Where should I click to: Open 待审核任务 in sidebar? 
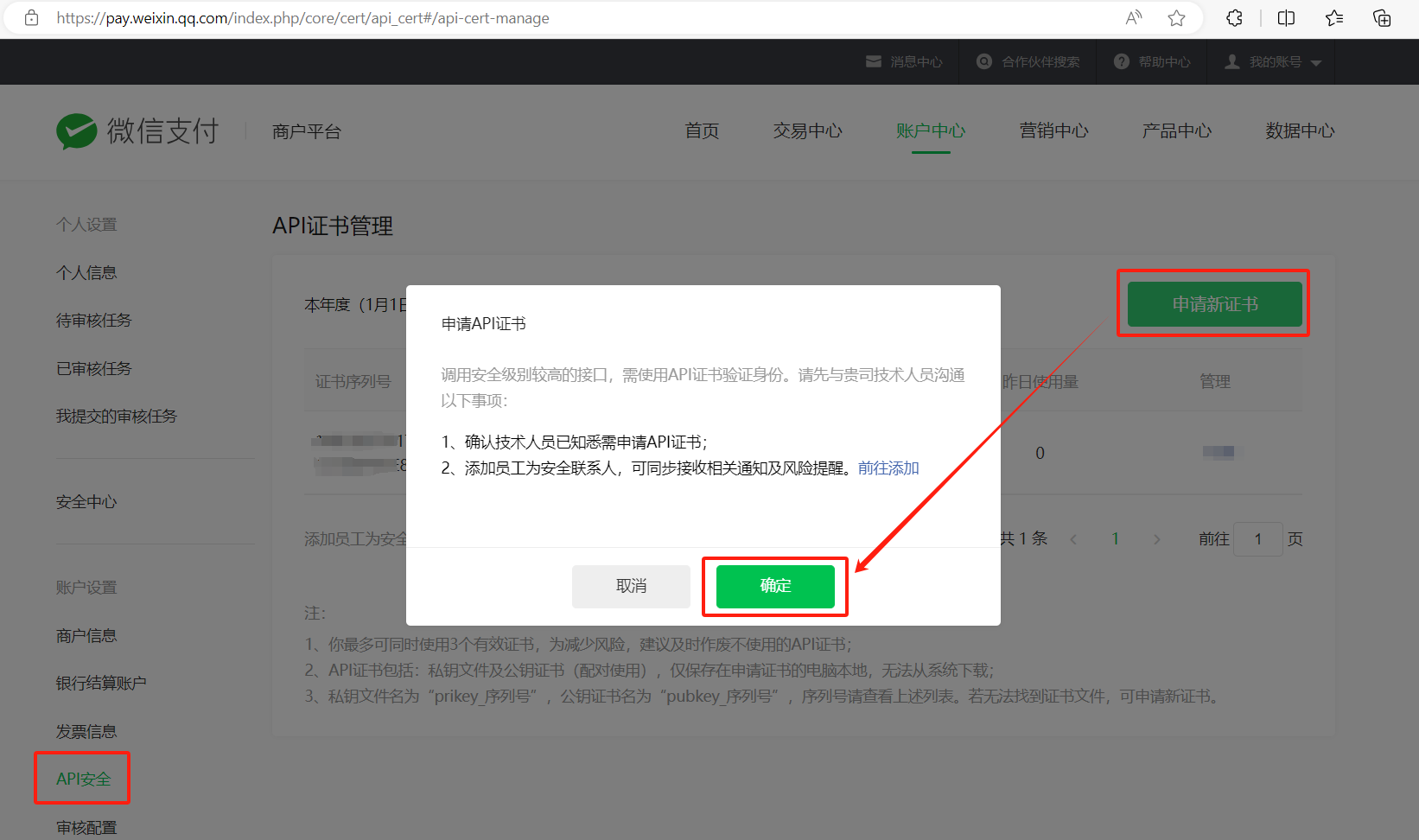pos(94,320)
